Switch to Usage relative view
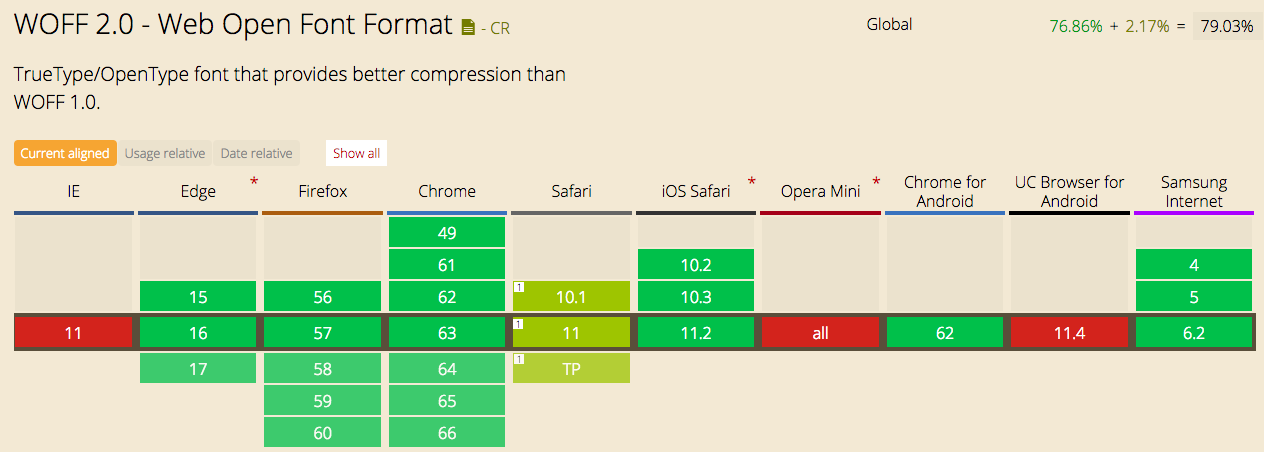1264x452 pixels. [165, 153]
